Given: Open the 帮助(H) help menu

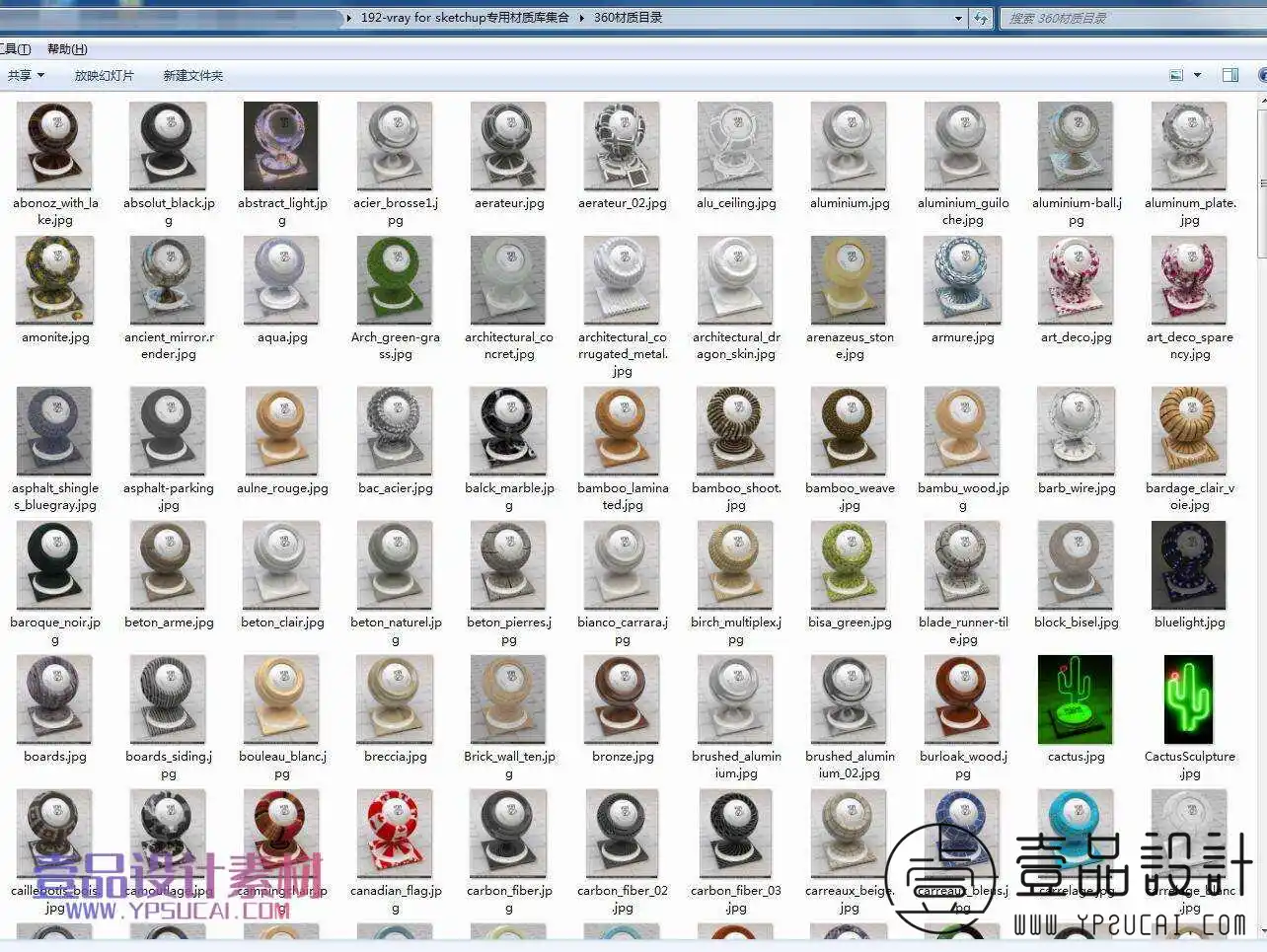Looking at the screenshot, I should tap(67, 48).
